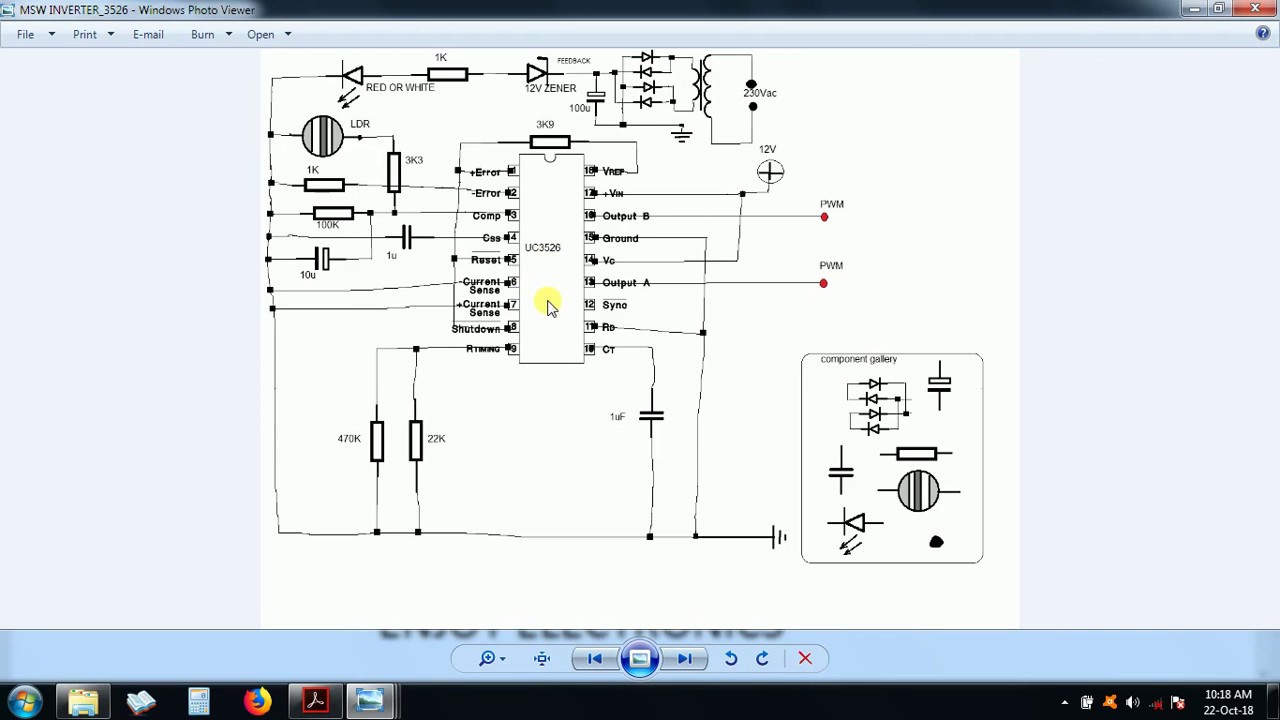Image resolution: width=1280 pixels, height=720 pixels.
Task: Open the Print menu
Action: (x=85, y=34)
